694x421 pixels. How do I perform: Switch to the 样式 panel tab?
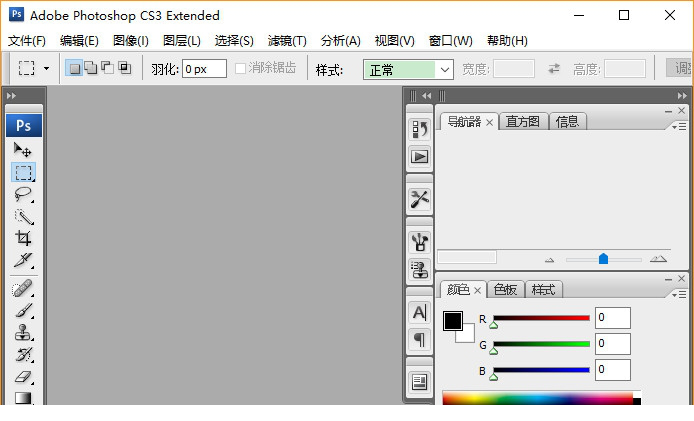tap(543, 290)
